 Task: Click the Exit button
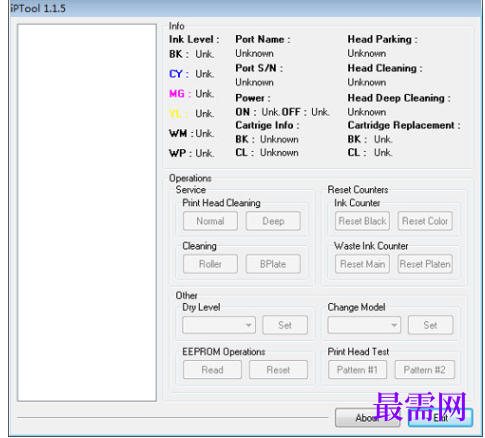point(440,418)
